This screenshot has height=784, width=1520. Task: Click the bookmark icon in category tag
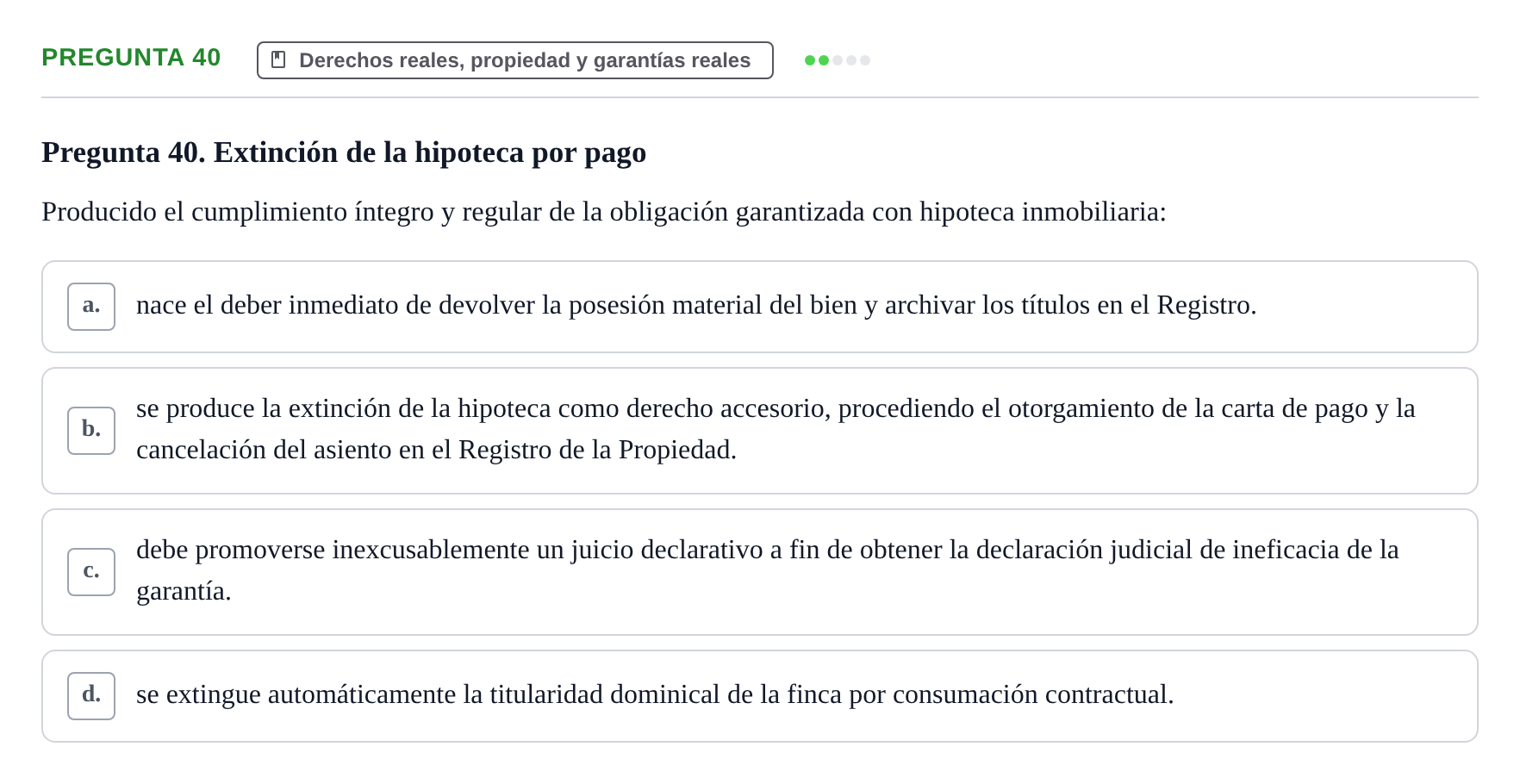click(x=278, y=59)
